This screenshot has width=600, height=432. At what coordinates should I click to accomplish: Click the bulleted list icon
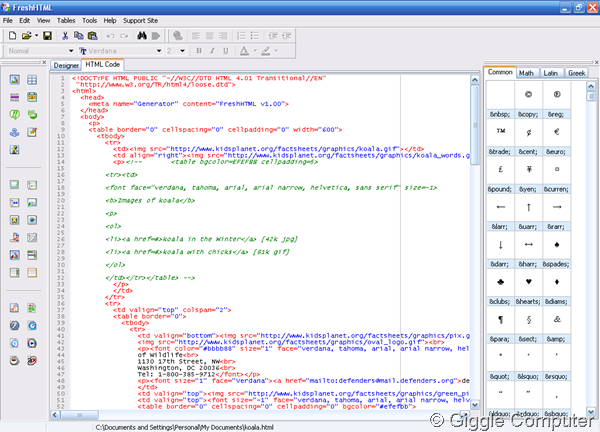[255, 36]
